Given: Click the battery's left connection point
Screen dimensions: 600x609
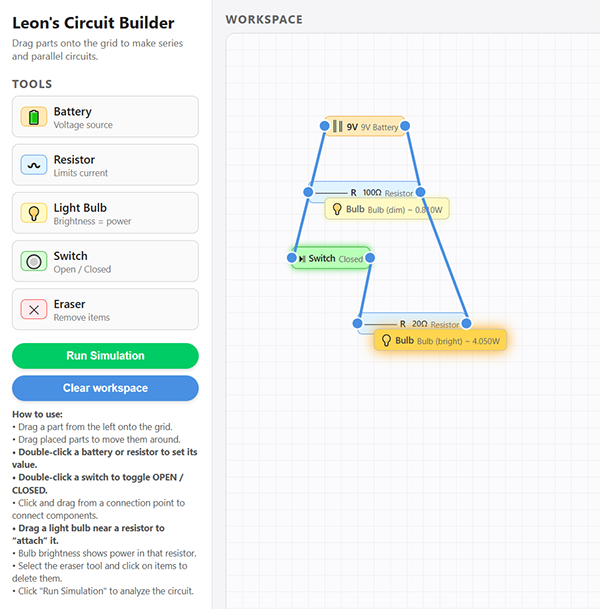Looking at the screenshot, I should point(325,126).
